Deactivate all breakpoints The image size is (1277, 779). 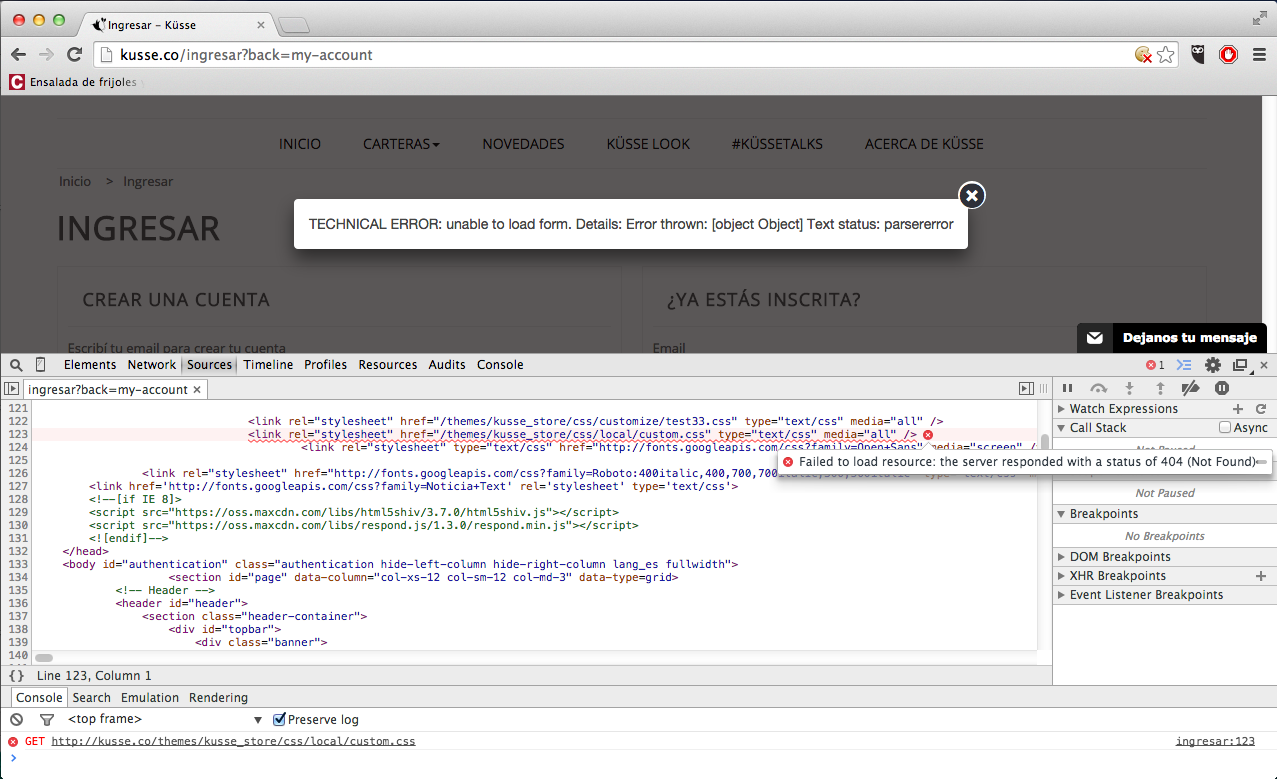pos(1190,388)
